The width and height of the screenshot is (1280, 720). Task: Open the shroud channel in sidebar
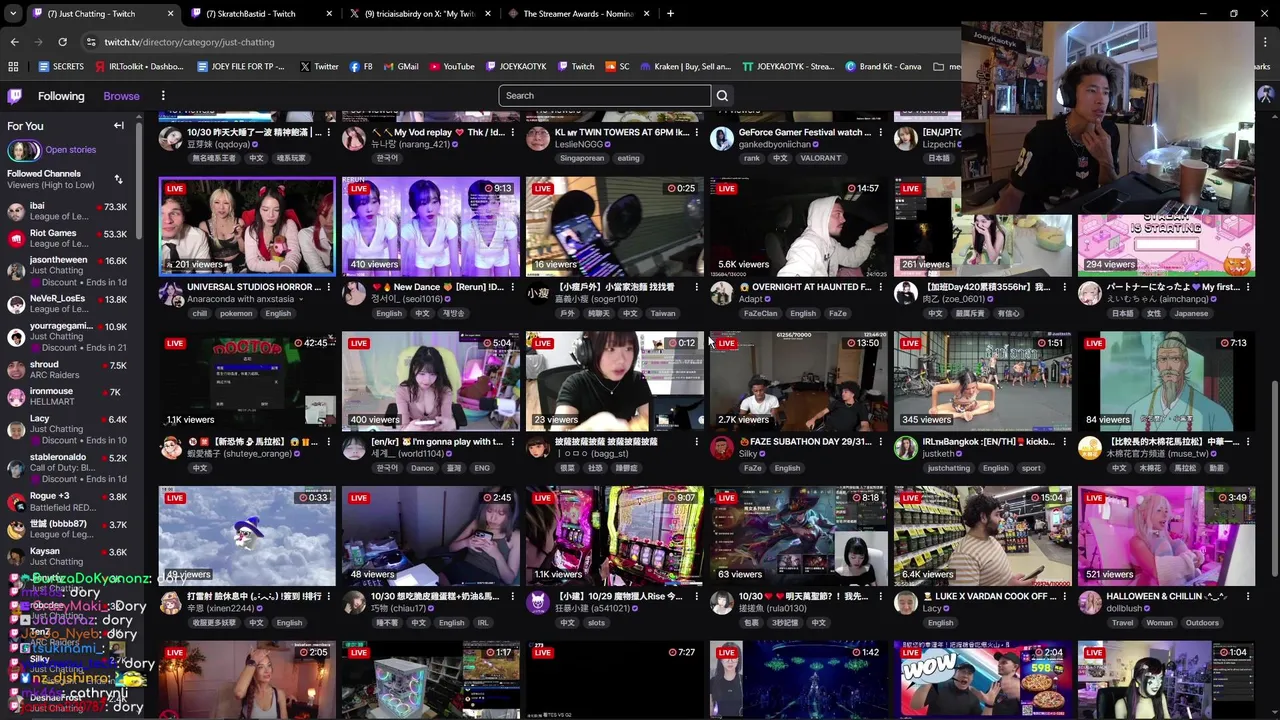click(66, 370)
